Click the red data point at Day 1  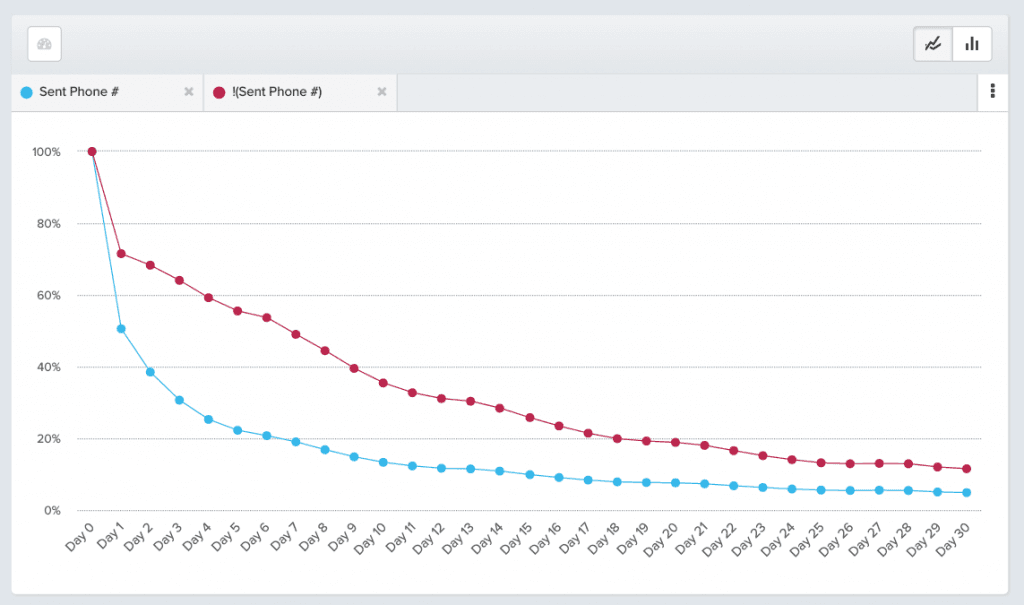(121, 254)
